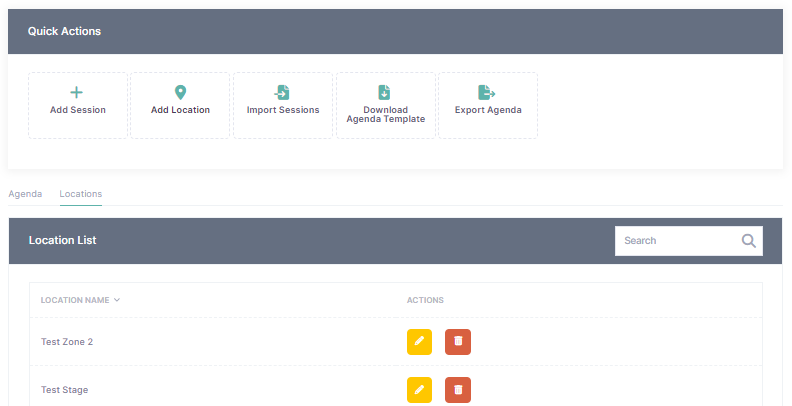Screen dimensions: 792x406
Task: Switch to the Agenda tab
Action: point(25,194)
